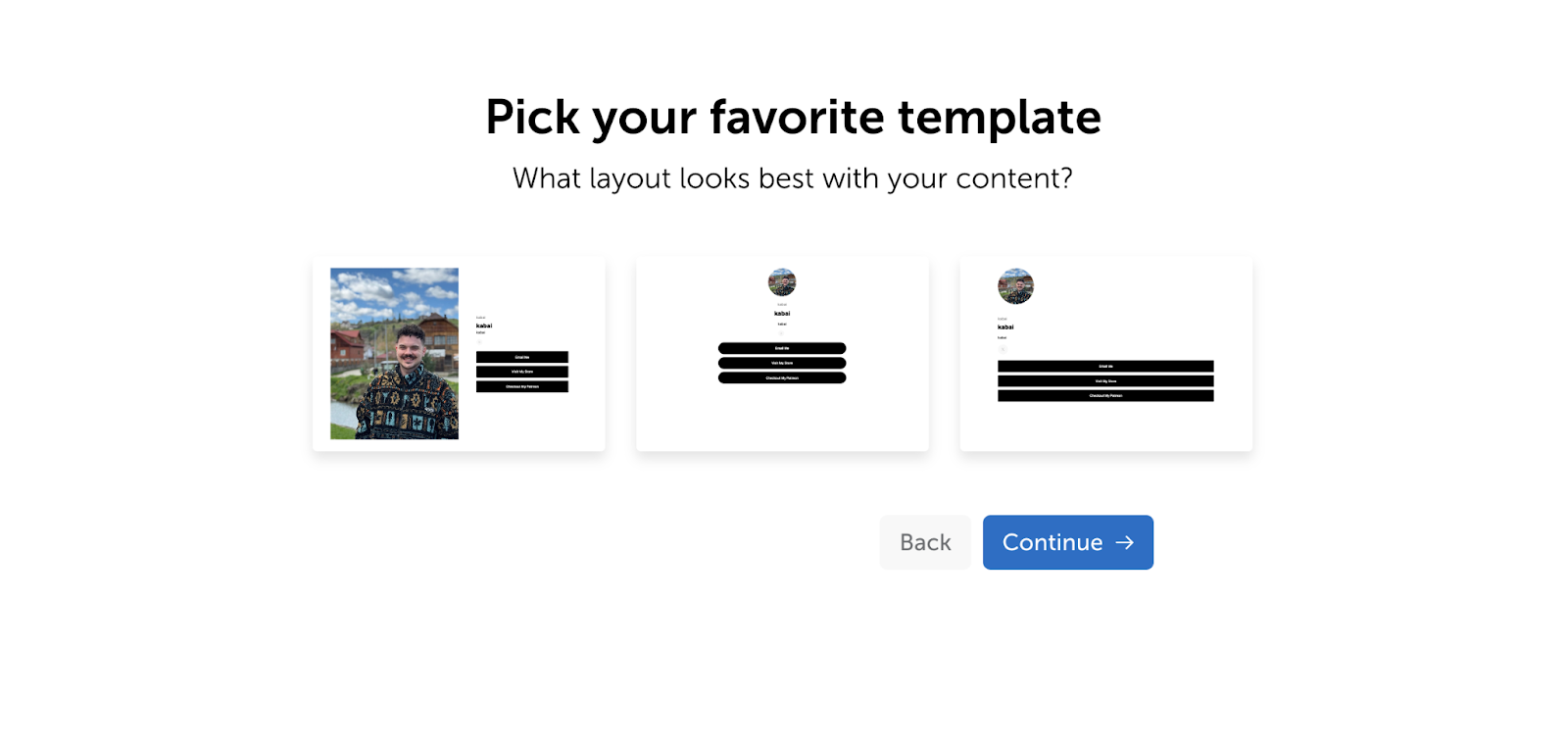Click the large portrait photo in the left template
This screenshot has height=753, width=1568.
coord(394,353)
